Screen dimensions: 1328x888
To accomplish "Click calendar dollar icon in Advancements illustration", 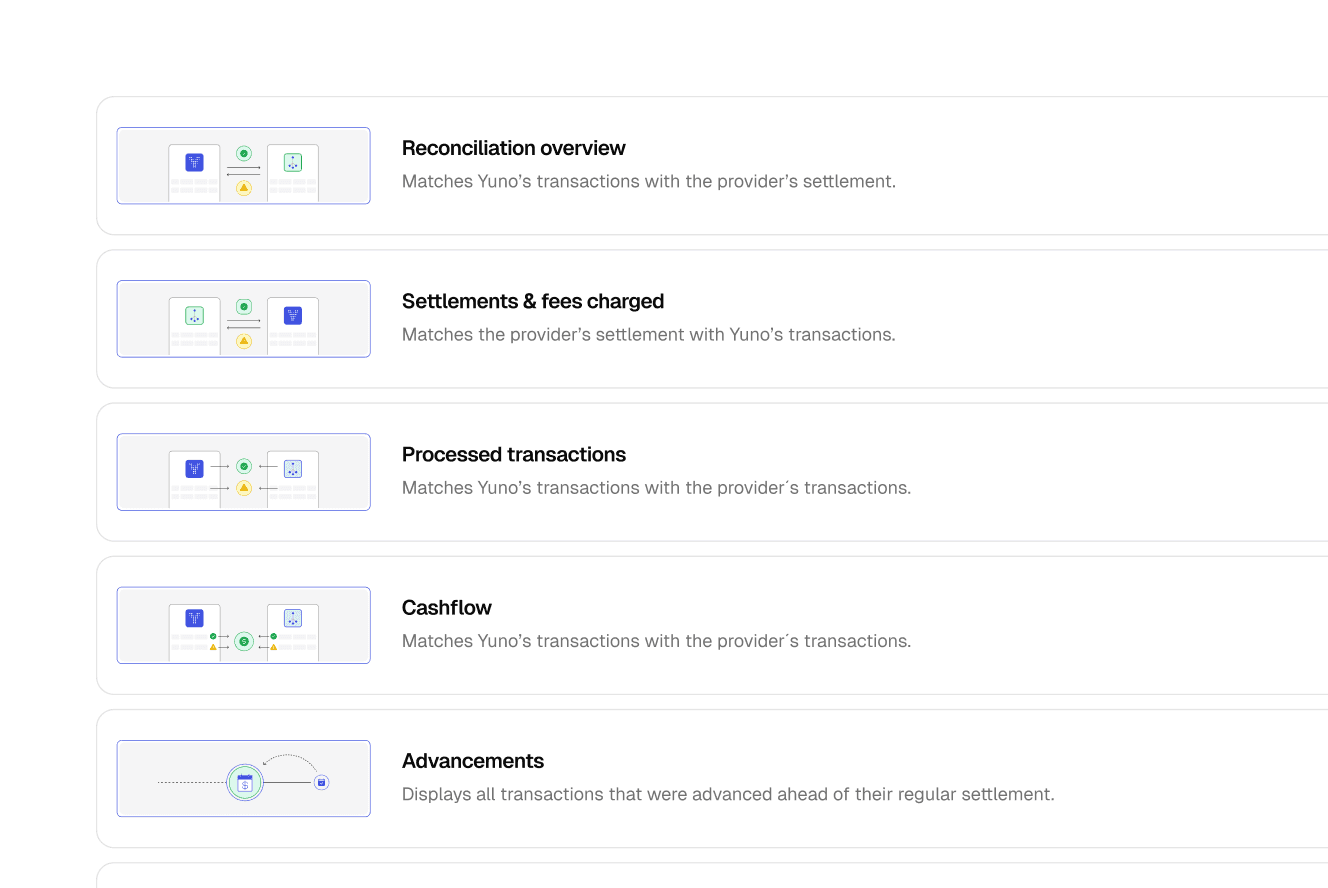I will point(245,783).
